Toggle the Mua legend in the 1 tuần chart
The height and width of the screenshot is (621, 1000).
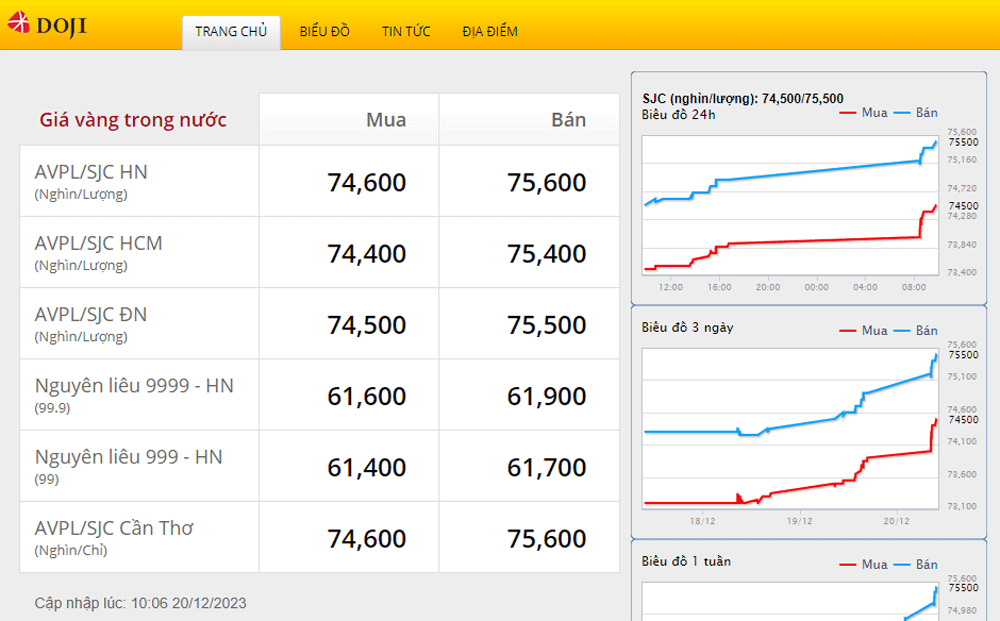tap(864, 565)
